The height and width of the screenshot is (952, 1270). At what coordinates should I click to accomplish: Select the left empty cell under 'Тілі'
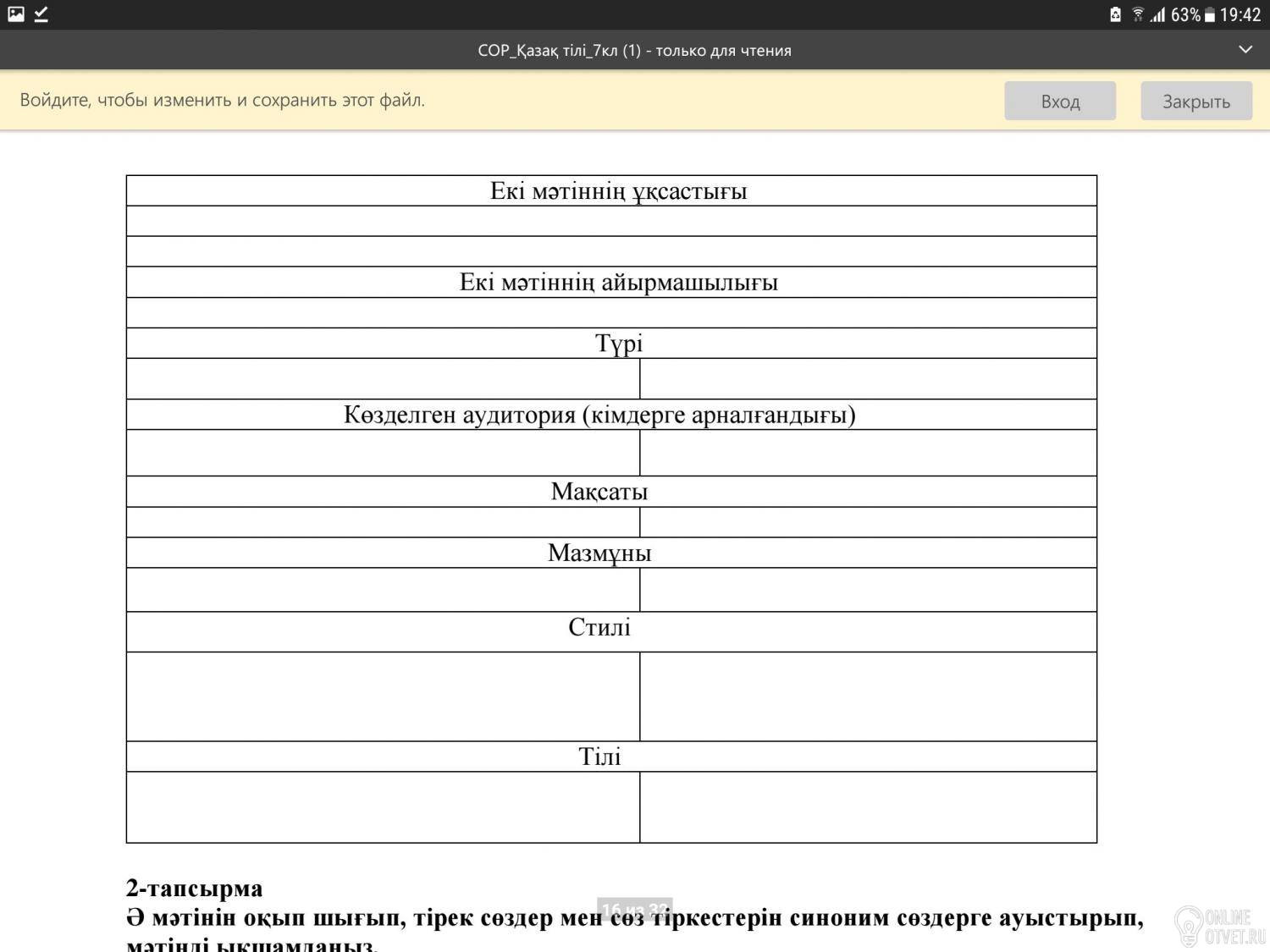coord(383,807)
